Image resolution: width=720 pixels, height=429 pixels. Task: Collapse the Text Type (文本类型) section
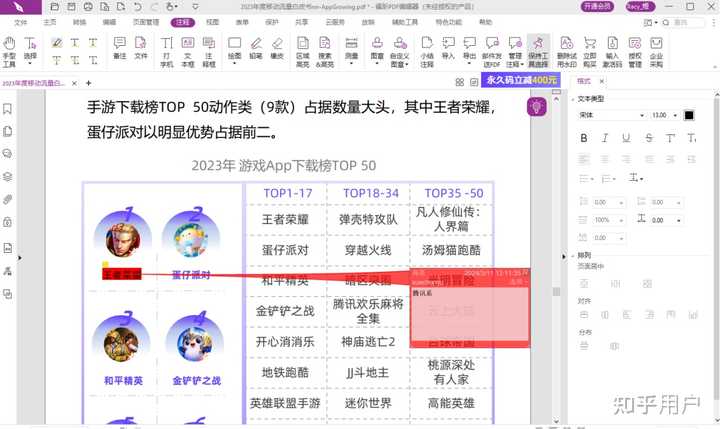coord(573,99)
